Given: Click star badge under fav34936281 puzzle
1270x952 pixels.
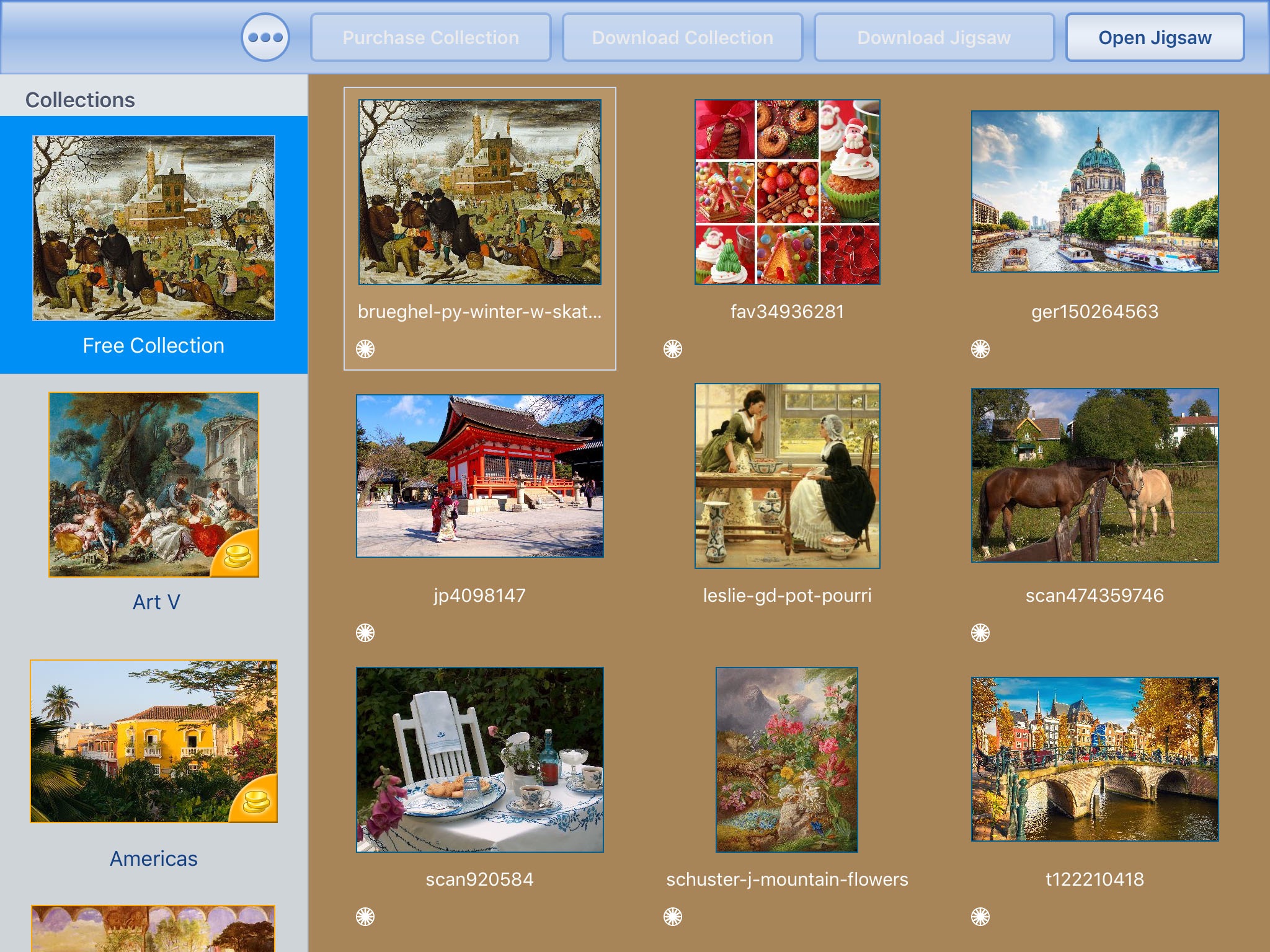Looking at the screenshot, I should tap(673, 349).
